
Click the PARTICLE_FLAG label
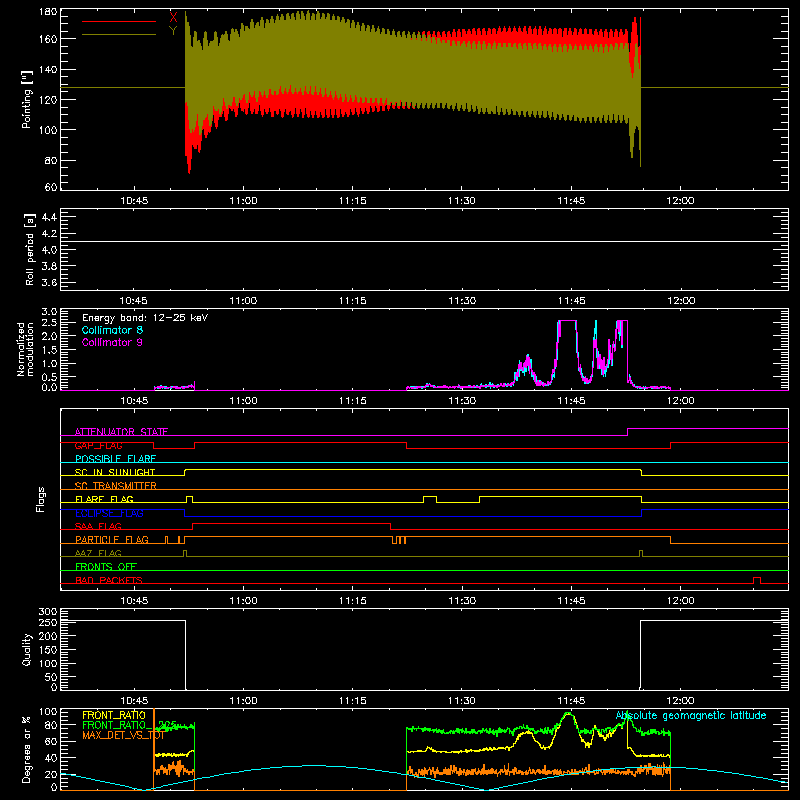point(112,540)
